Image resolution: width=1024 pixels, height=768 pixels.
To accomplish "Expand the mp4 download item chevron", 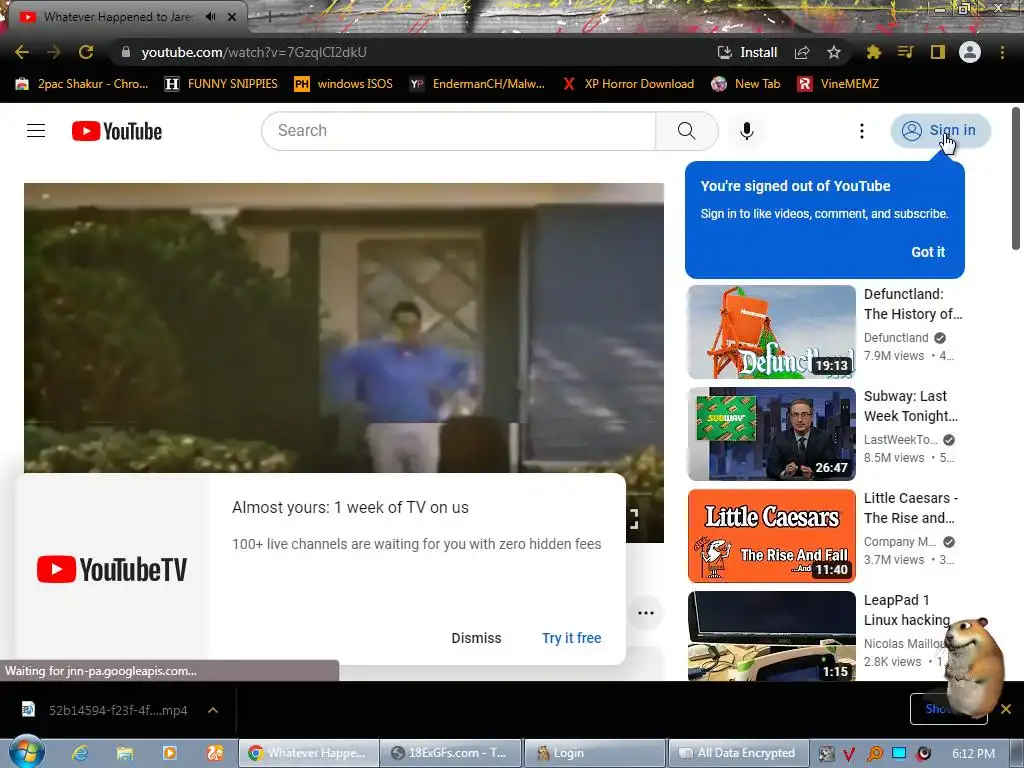I will coord(213,710).
